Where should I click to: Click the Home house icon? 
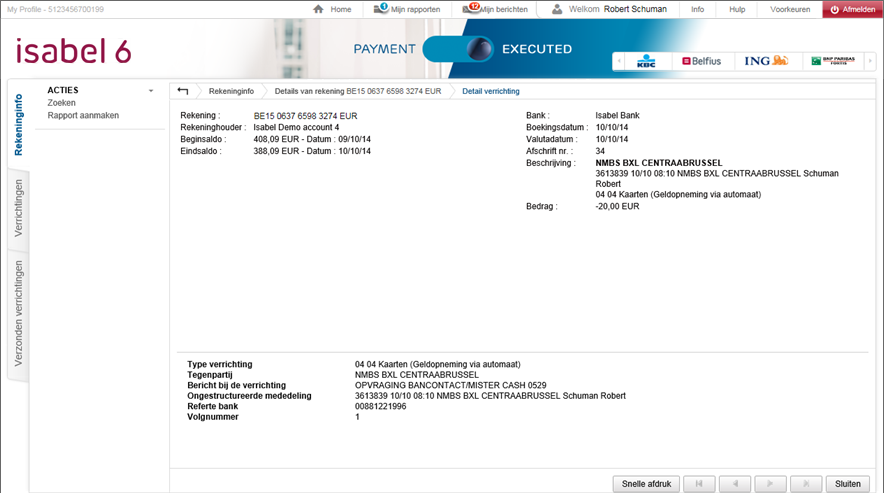click(x=318, y=9)
